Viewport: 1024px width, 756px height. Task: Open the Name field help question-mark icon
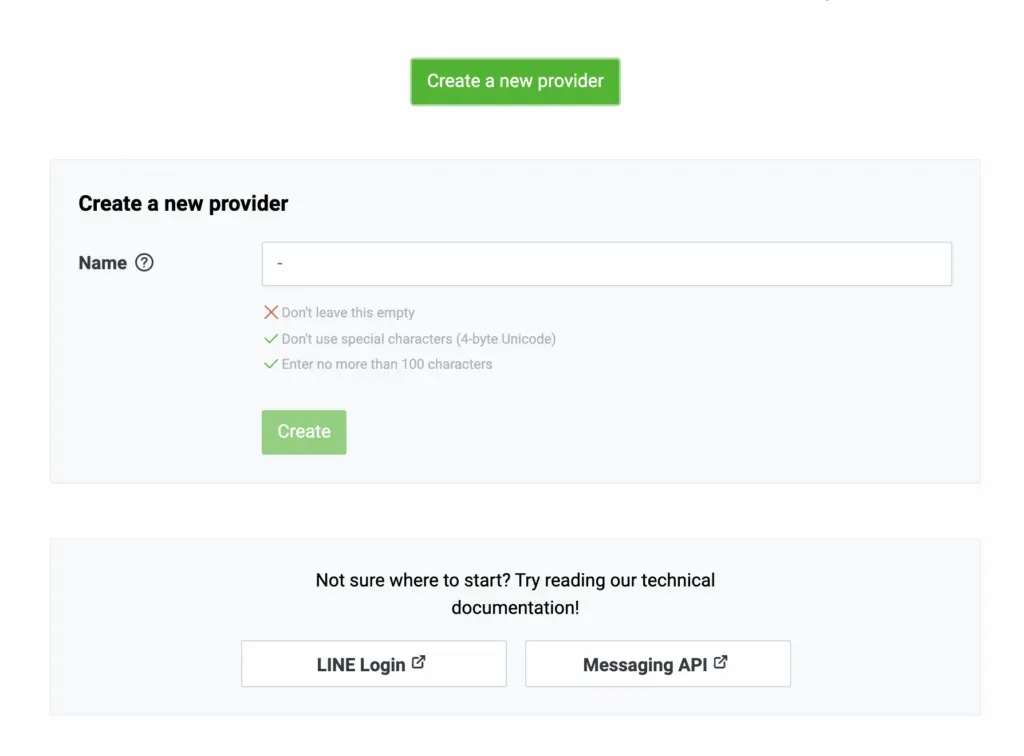tap(144, 262)
